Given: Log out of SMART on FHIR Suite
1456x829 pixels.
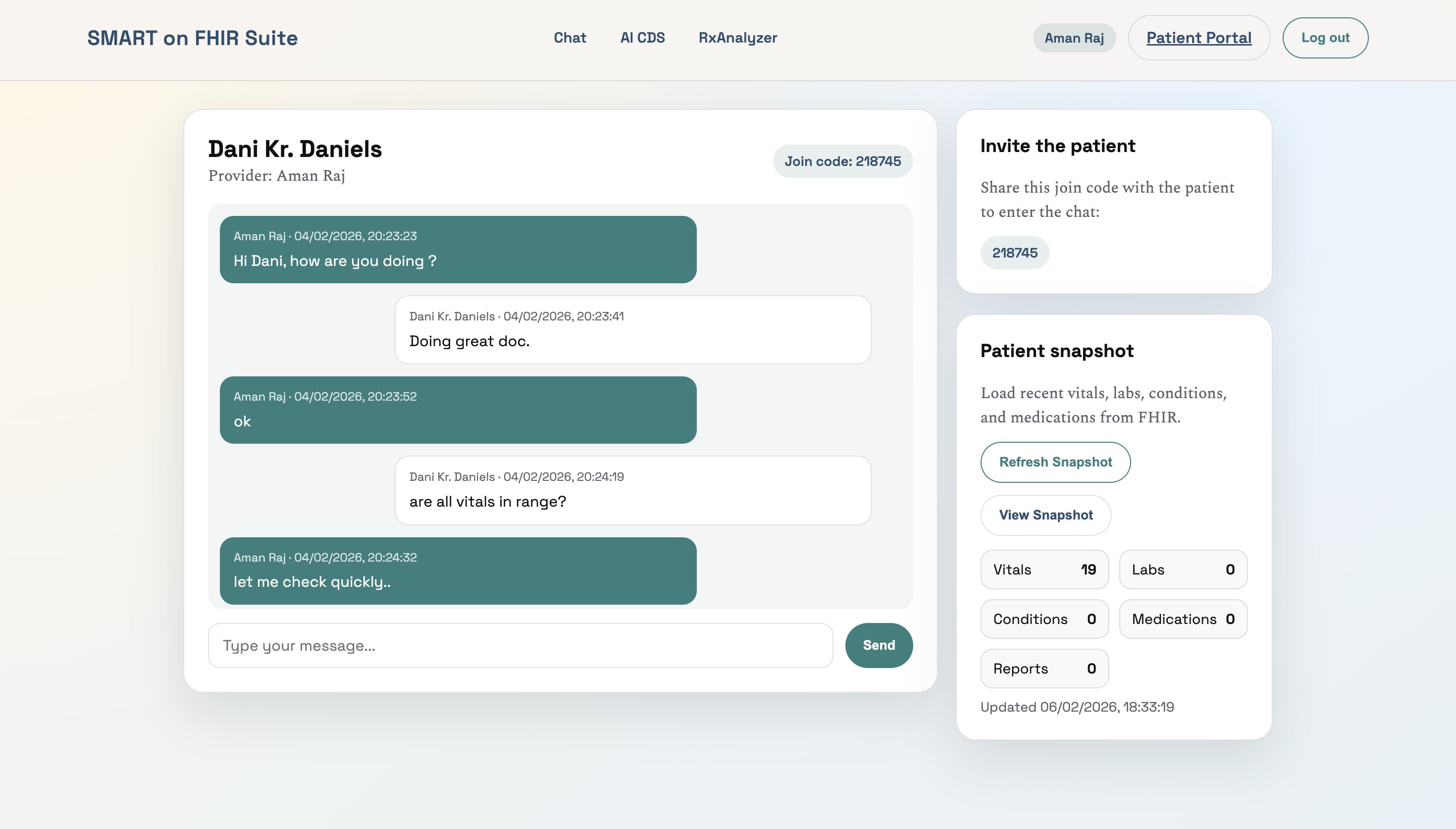Looking at the screenshot, I should (x=1325, y=38).
